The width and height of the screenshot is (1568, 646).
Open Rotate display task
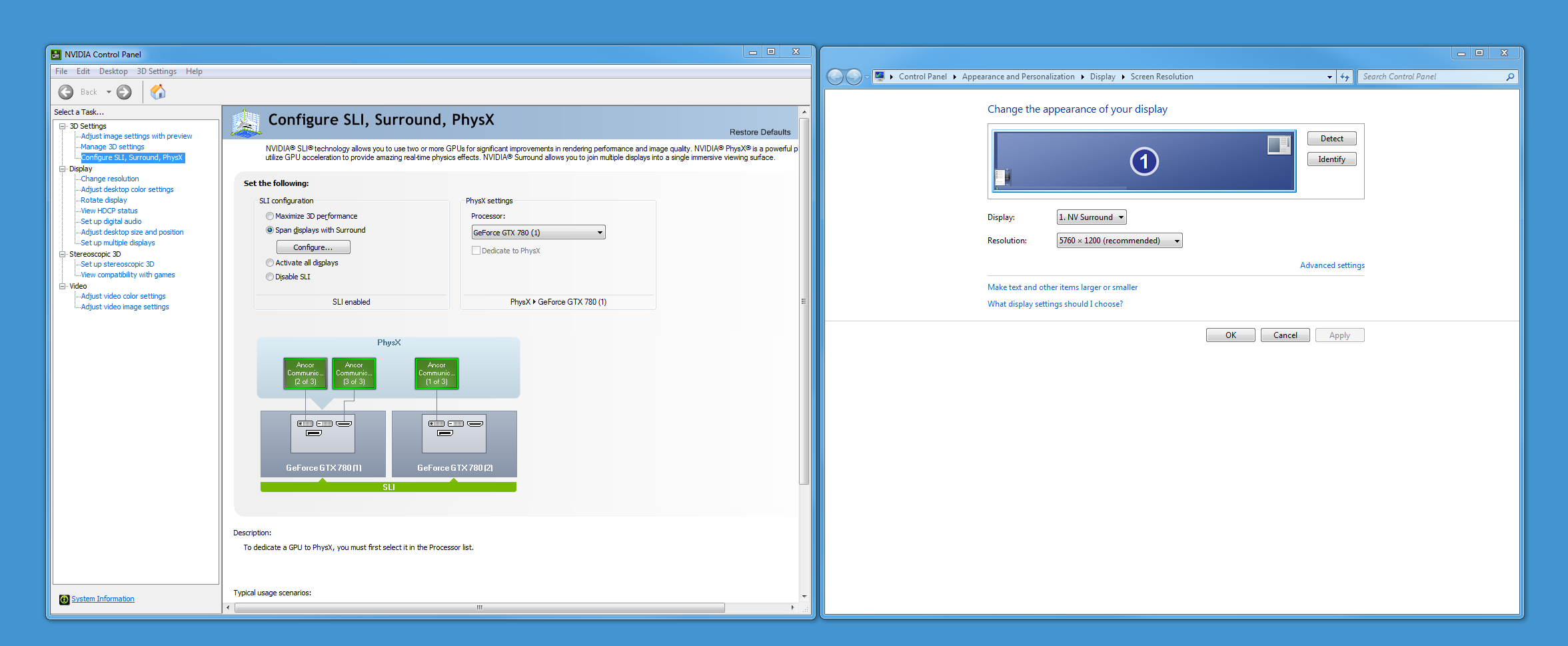point(104,200)
